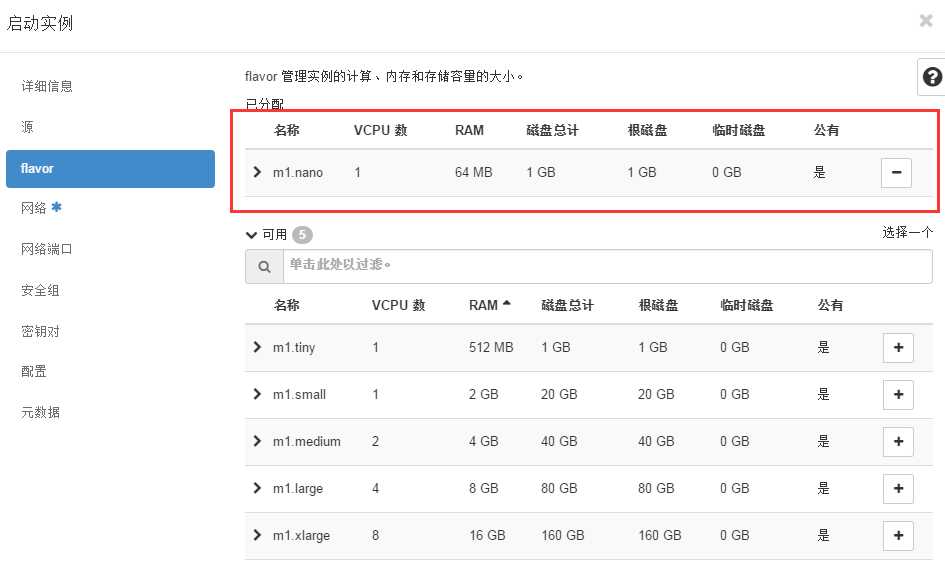The image size is (945, 562).
Task: Click the available count badge 5
Action: click(x=303, y=234)
